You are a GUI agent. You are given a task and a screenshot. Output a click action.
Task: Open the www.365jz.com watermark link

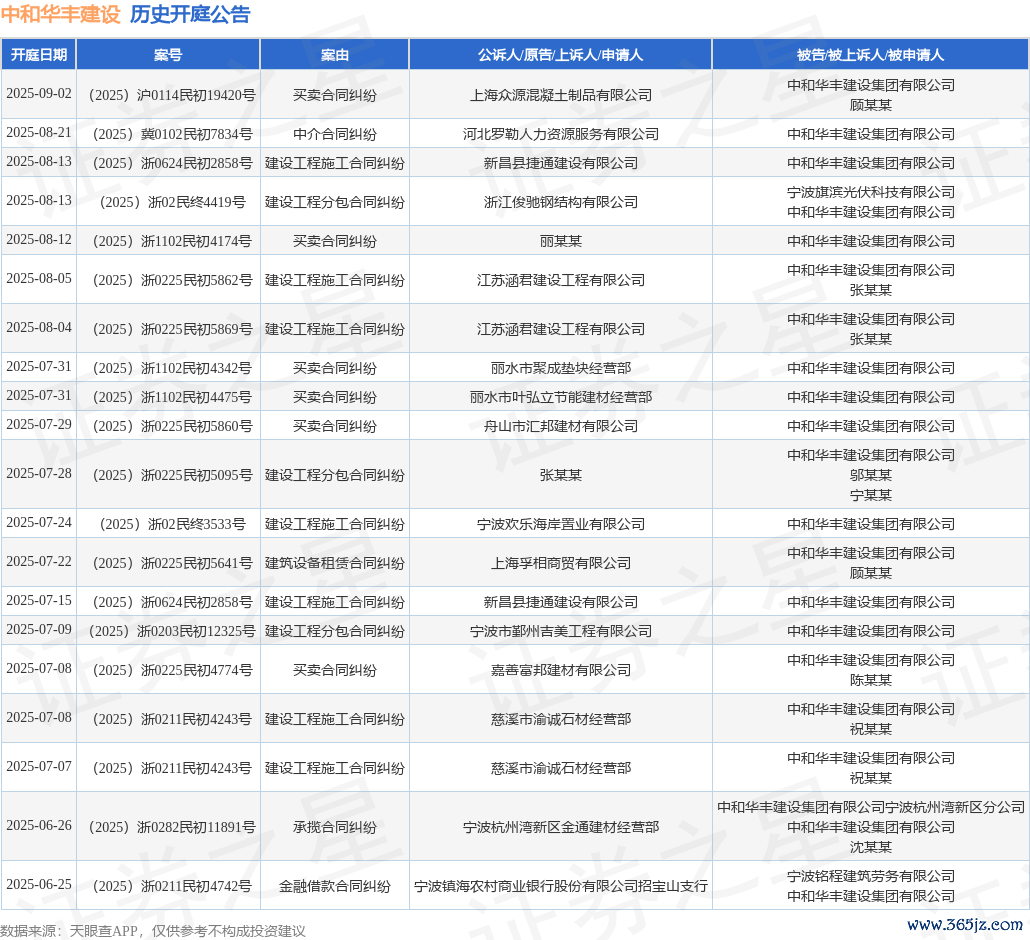coord(965,925)
